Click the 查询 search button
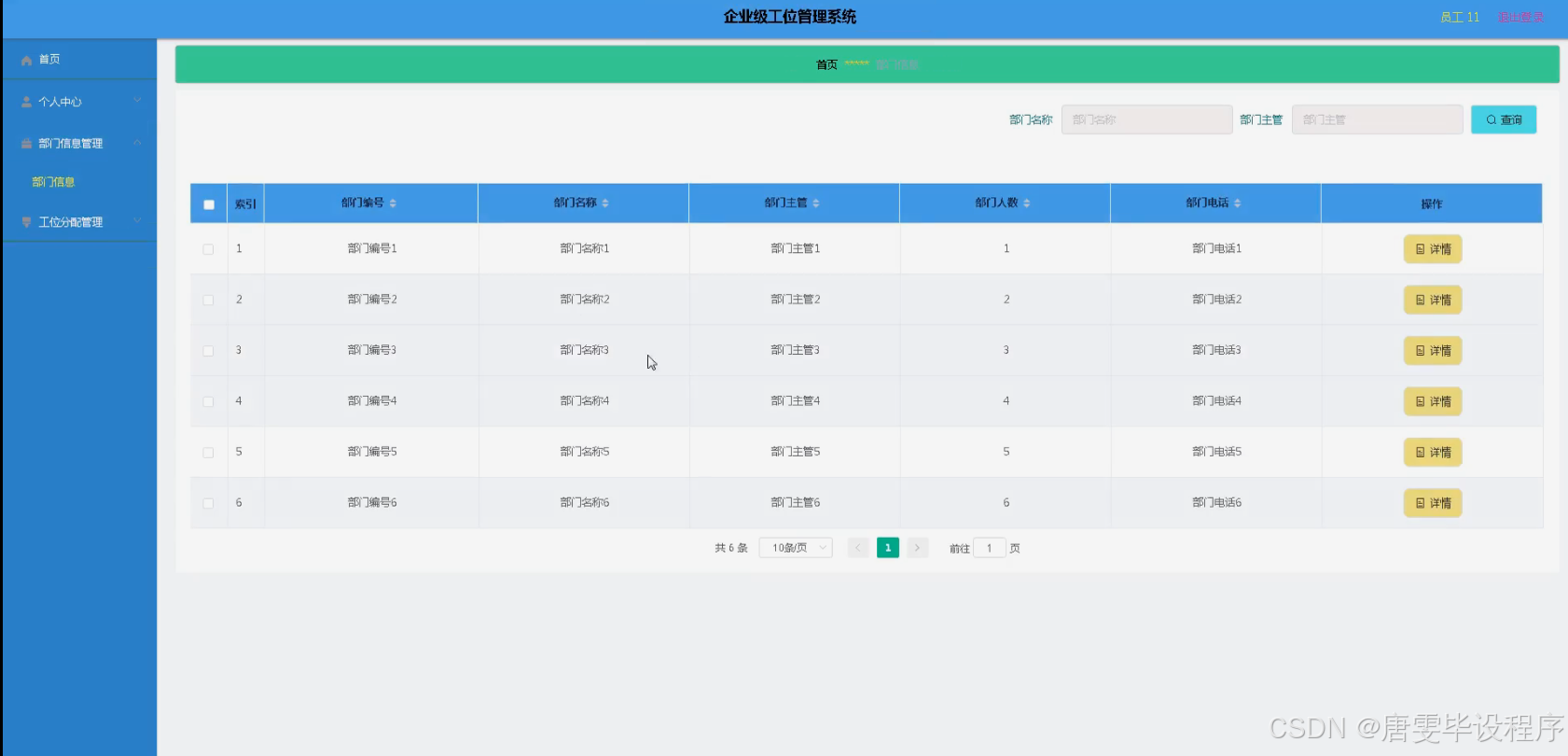Image resolution: width=1568 pixels, height=756 pixels. click(1504, 119)
